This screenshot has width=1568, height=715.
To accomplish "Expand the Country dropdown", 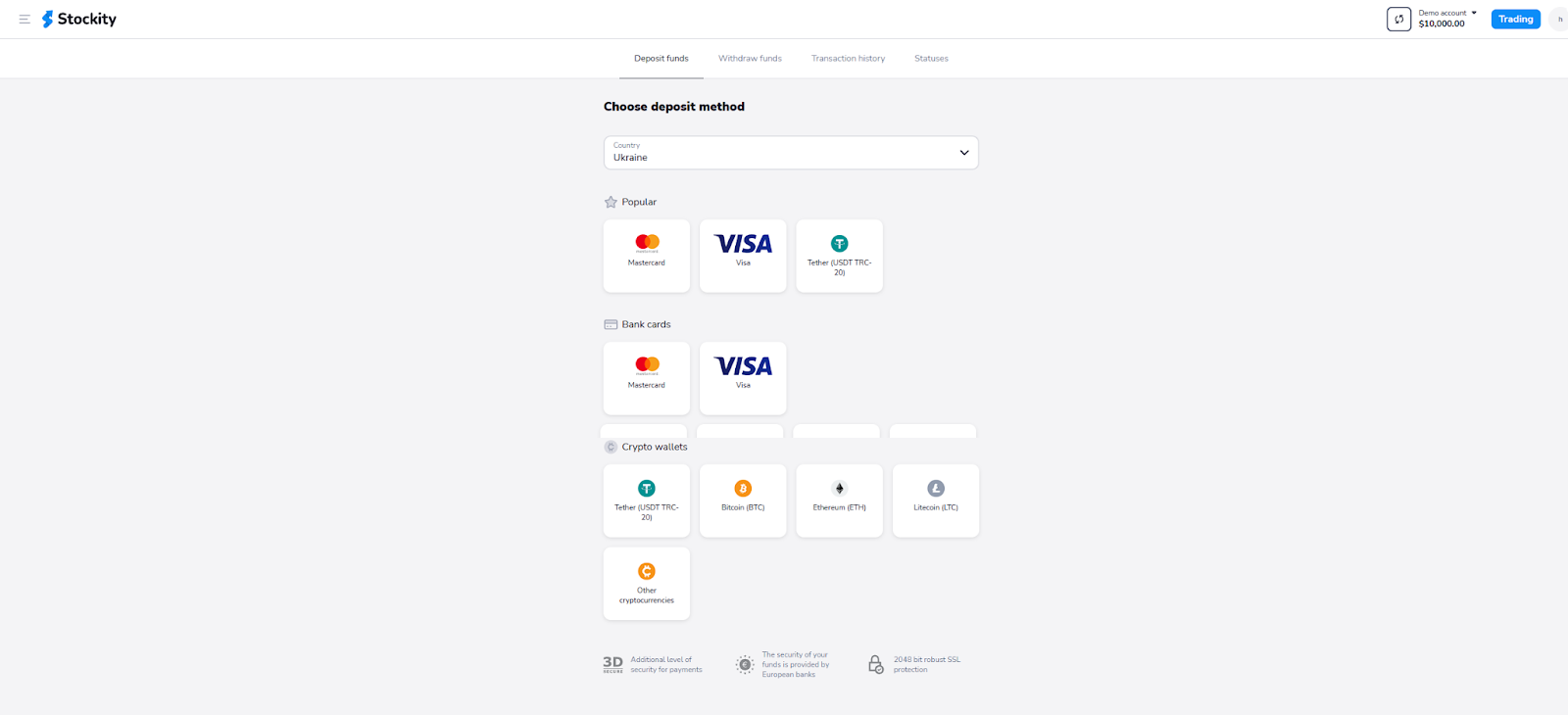I will pos(791,153).
